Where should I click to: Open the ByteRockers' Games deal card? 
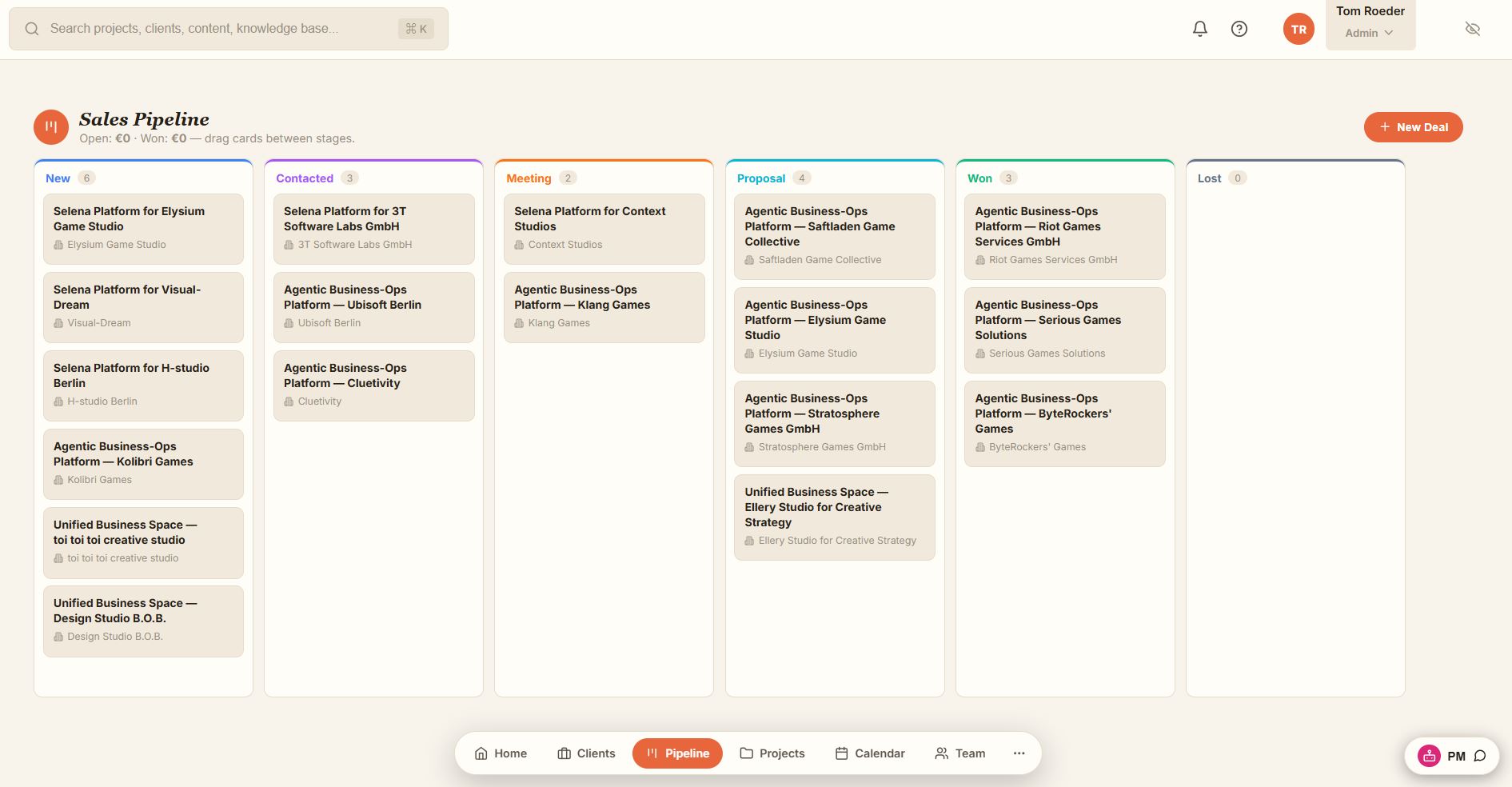(1064, 423)
